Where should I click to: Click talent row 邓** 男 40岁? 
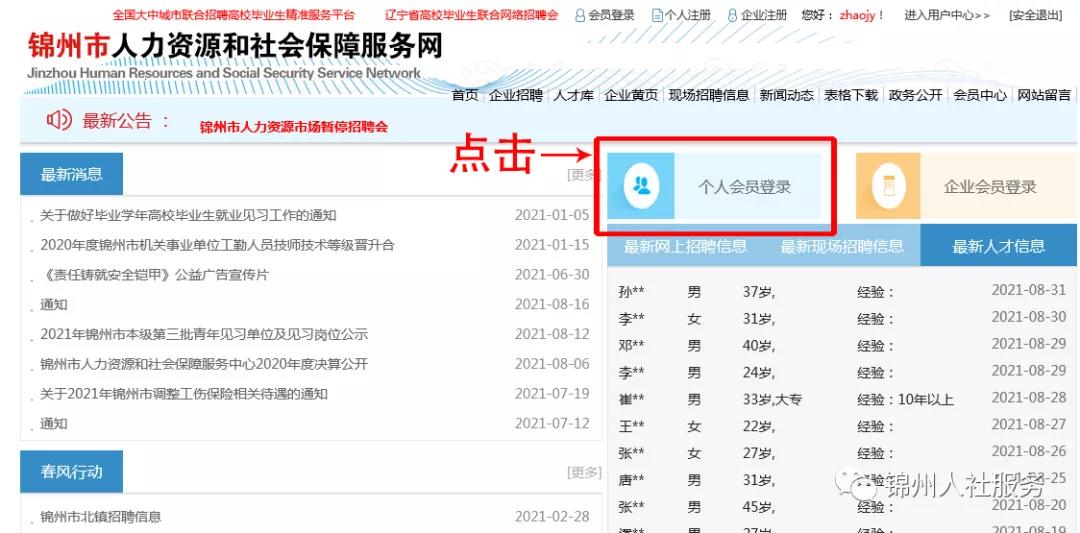(842, 345)
